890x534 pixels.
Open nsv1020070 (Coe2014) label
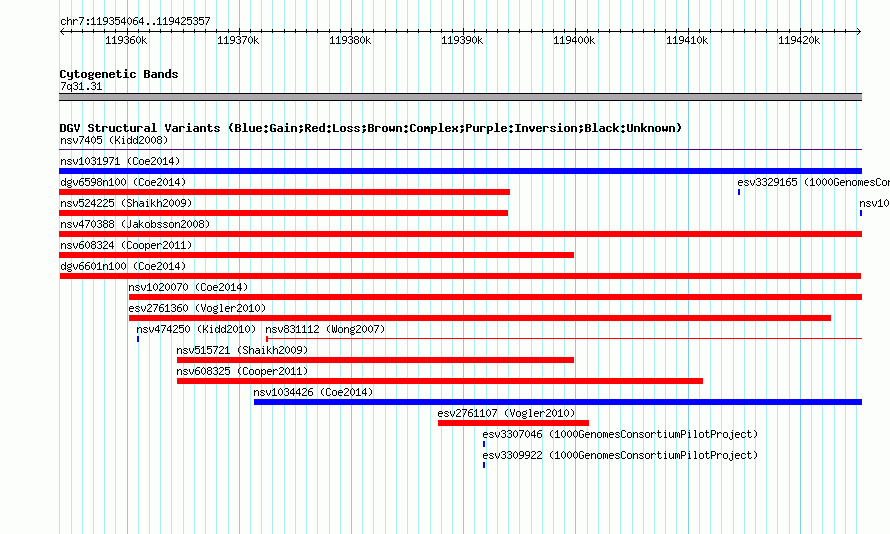188,287
